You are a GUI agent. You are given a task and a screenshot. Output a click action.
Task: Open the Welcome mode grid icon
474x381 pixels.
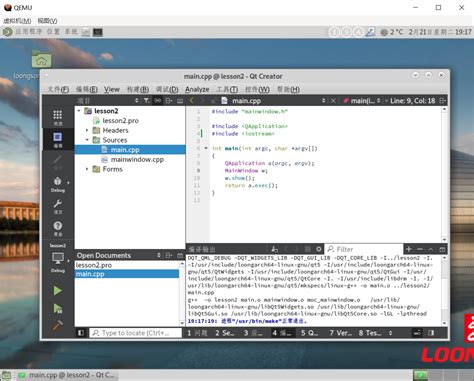pyautogui.click(x=58, y=118)
